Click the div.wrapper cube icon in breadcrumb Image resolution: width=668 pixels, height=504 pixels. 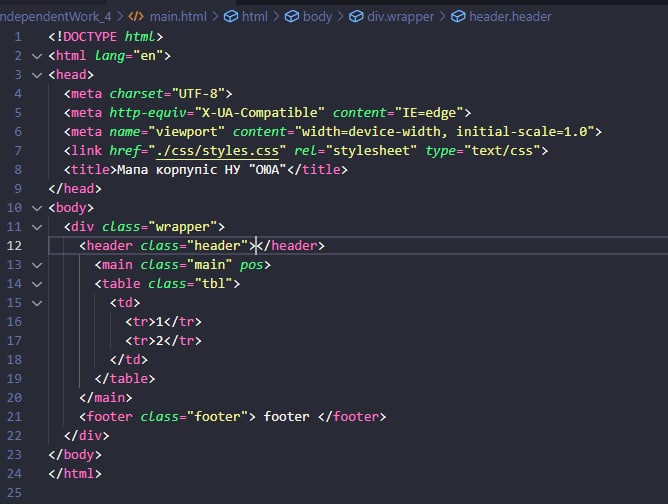point(356,17)
